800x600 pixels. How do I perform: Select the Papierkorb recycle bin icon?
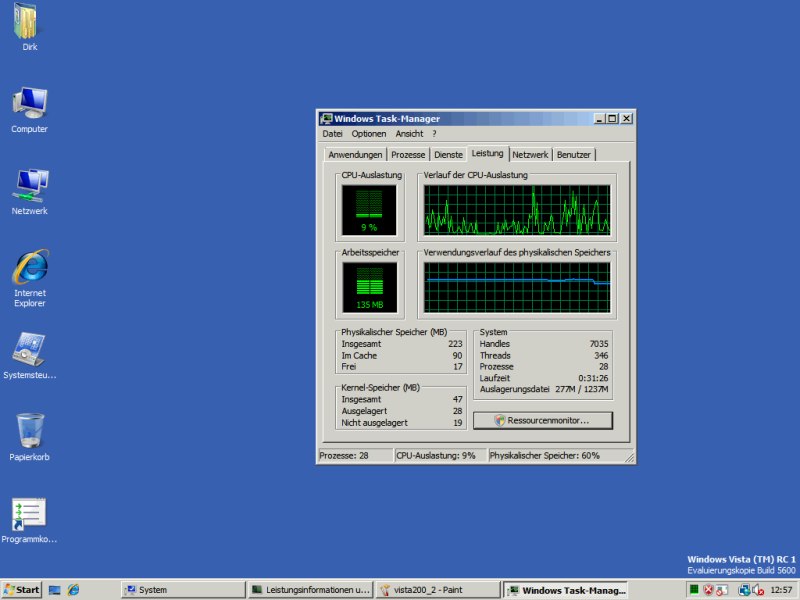(29, 435)
